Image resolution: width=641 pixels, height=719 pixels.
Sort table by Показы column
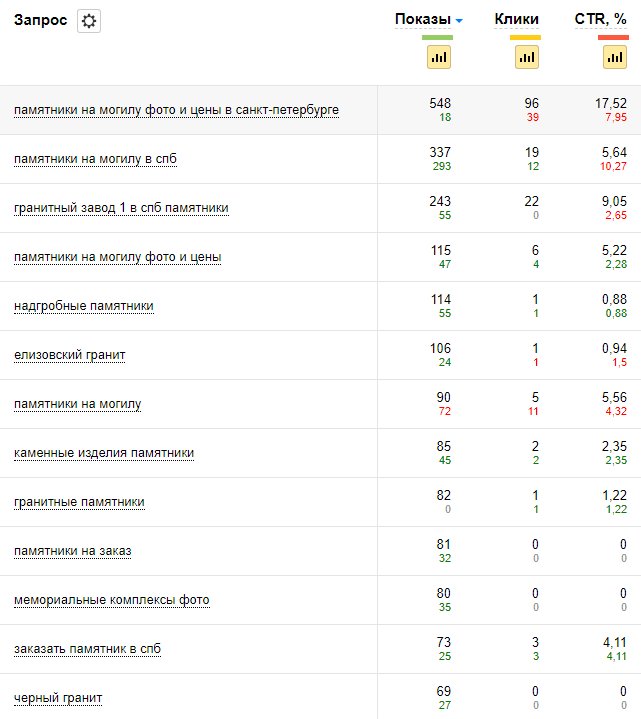[x=422, y=19]
